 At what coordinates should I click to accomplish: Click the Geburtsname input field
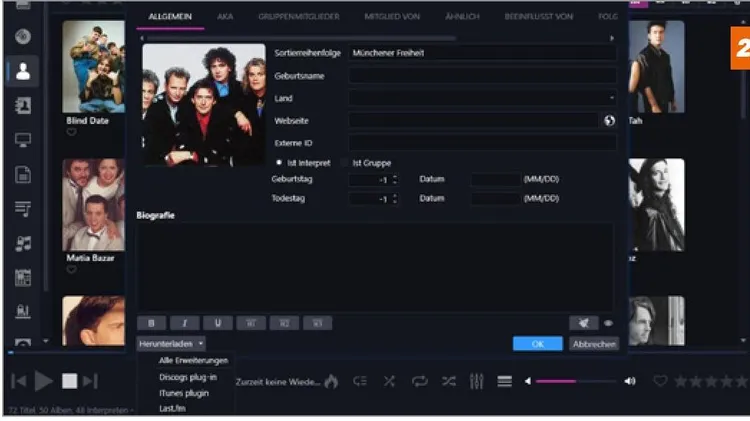point(482,76)
